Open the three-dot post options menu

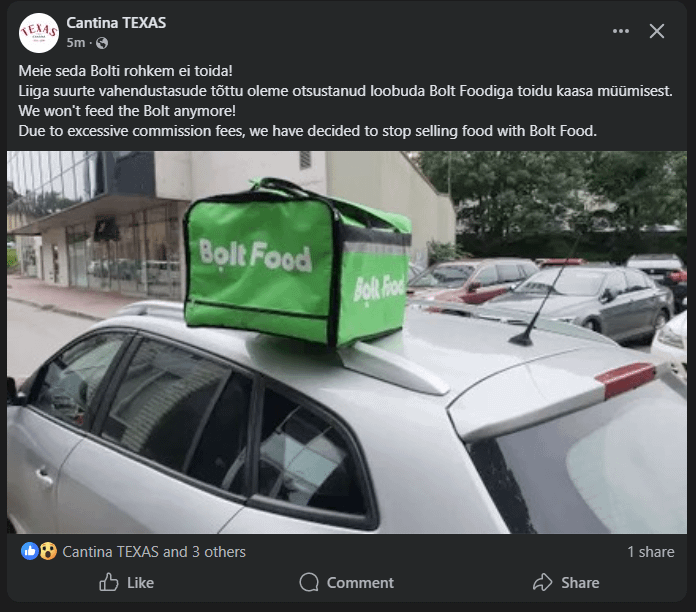pos(621,31)
